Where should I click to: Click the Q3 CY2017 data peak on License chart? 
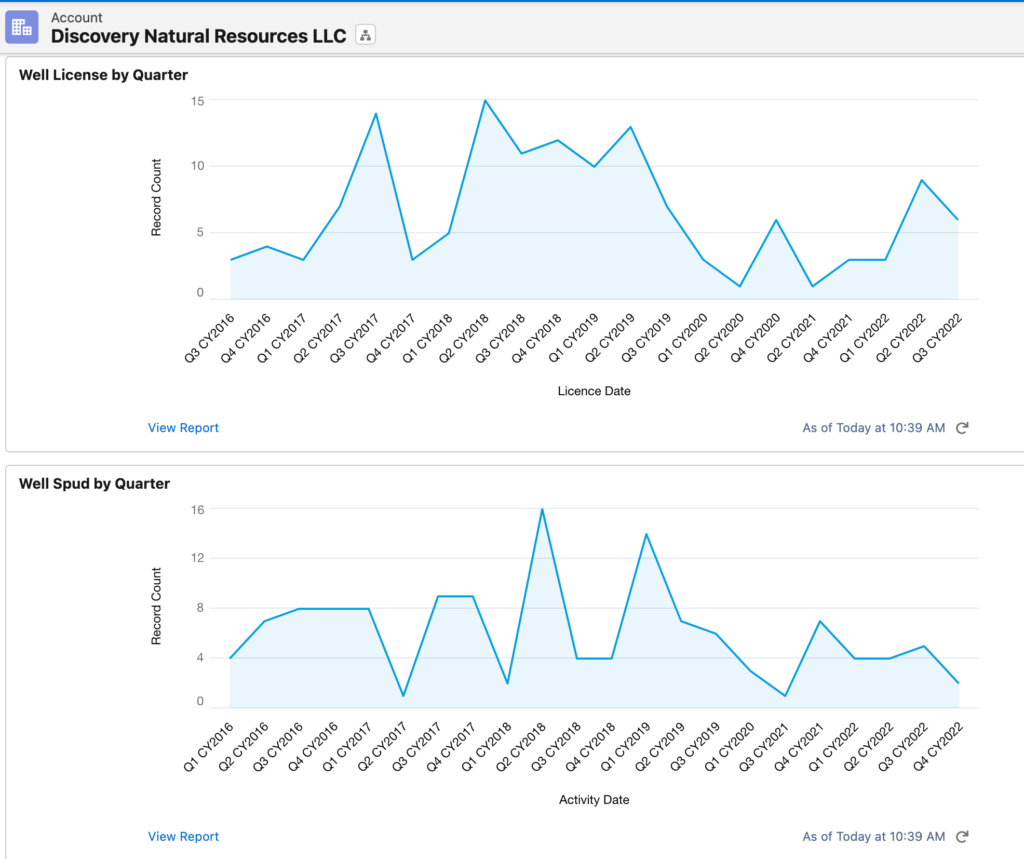(376, 114)
